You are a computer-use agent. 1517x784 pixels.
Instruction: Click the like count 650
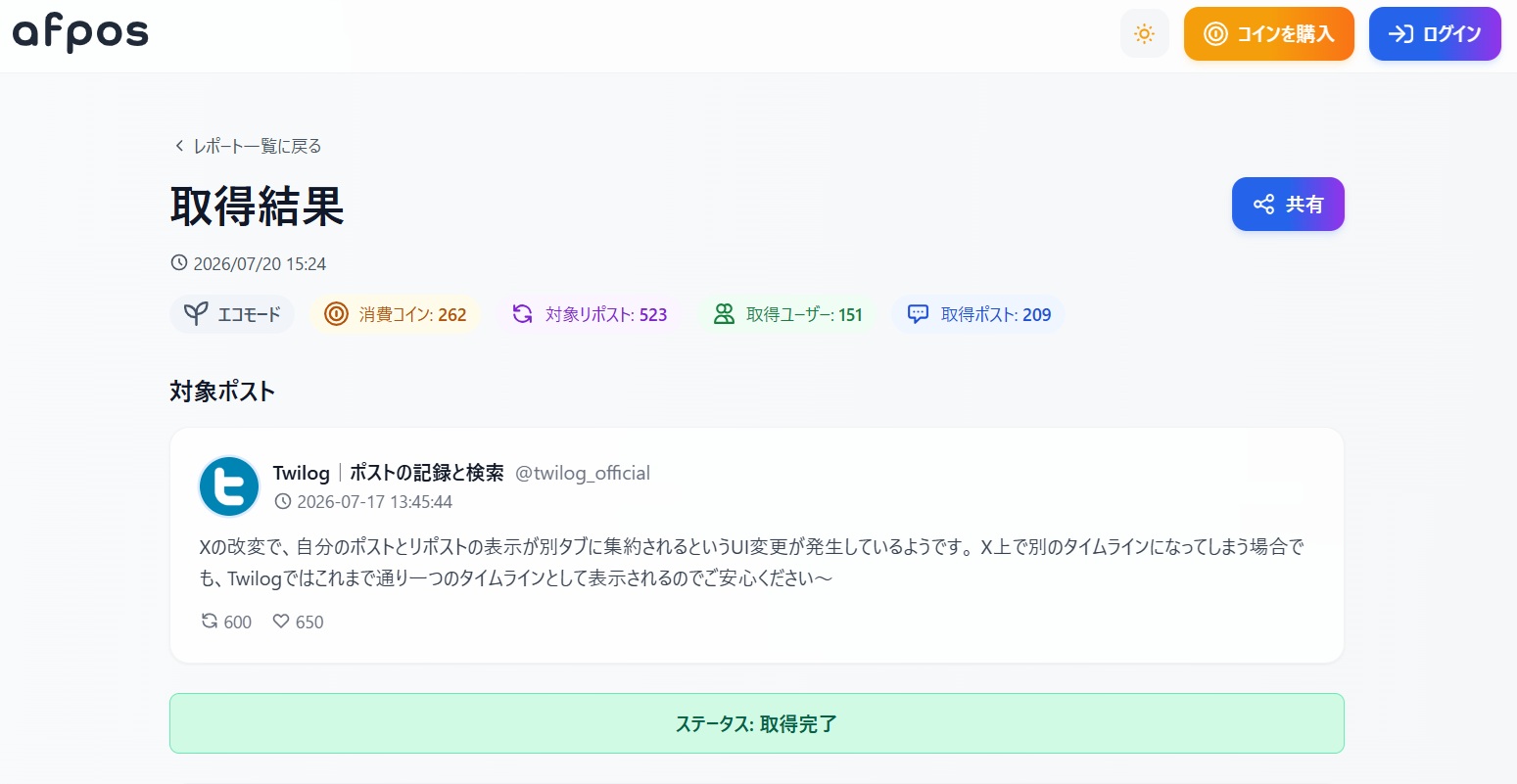(309, 622)
